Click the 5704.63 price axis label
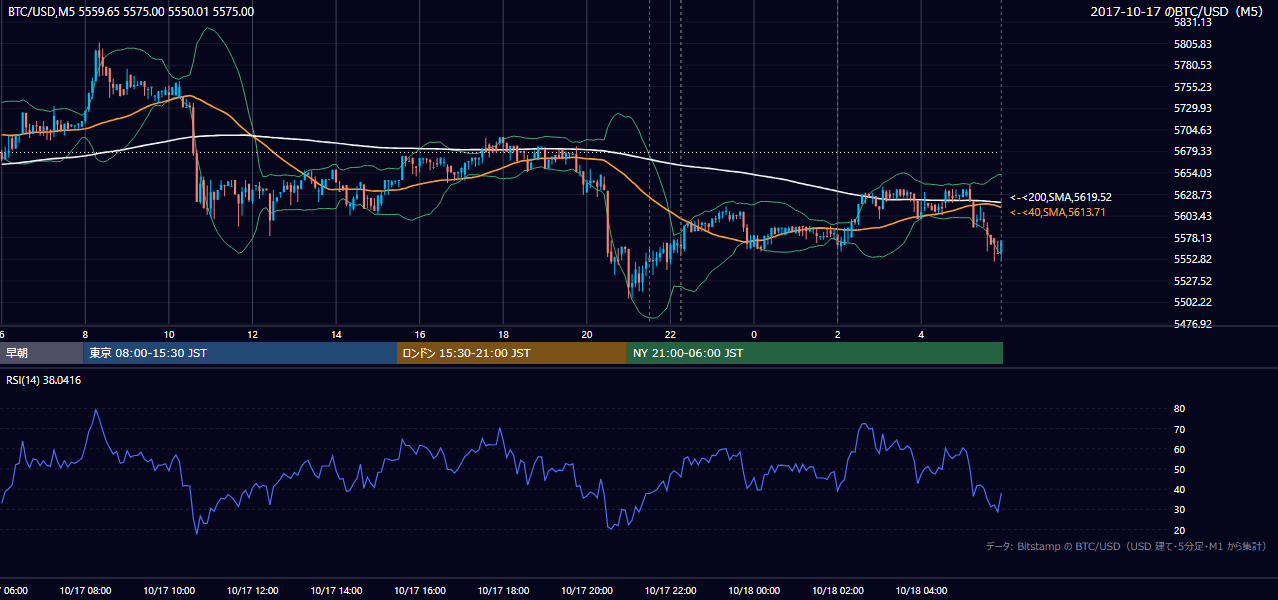Screen dimensions: 1278x600 click(1194, 130)
